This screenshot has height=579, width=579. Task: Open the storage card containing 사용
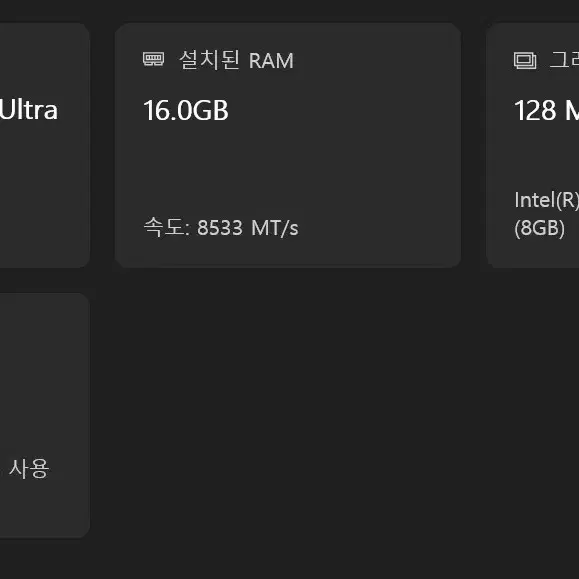[x=45, y=415]
